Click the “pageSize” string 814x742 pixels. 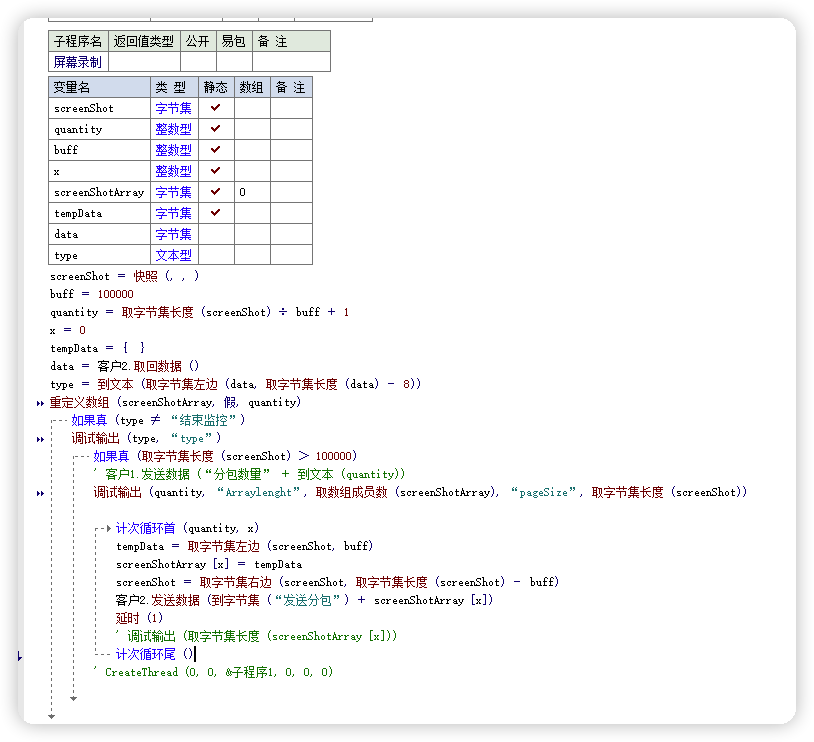[x=544, y=492]
